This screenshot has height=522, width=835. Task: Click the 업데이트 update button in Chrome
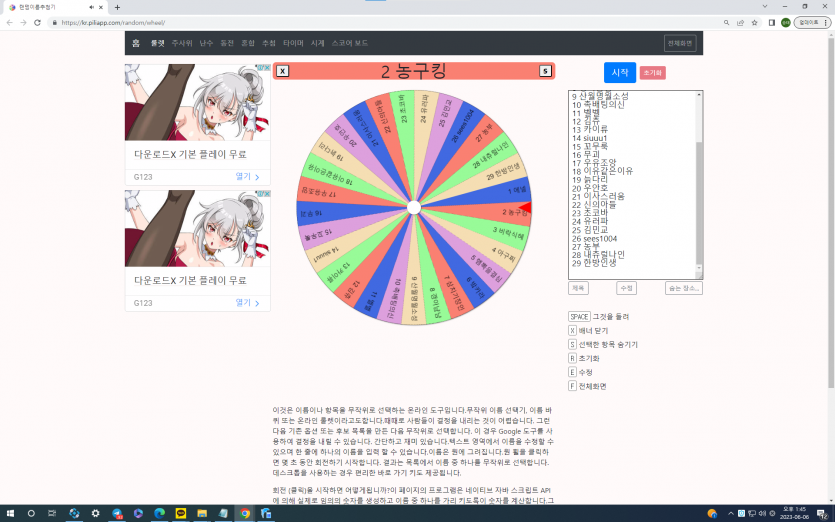812,22
